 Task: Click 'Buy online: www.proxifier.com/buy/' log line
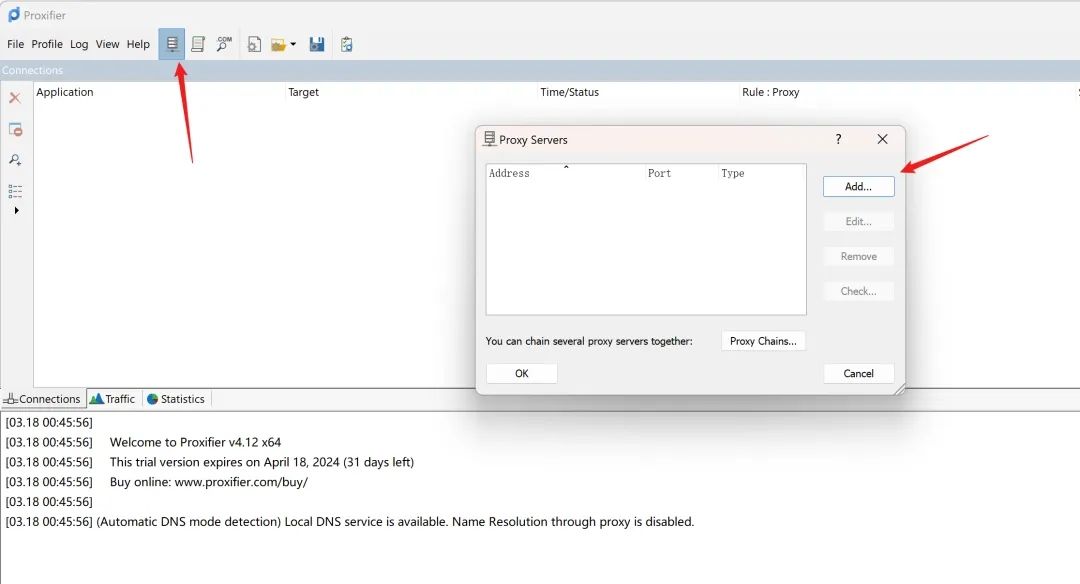coord(209,482)
